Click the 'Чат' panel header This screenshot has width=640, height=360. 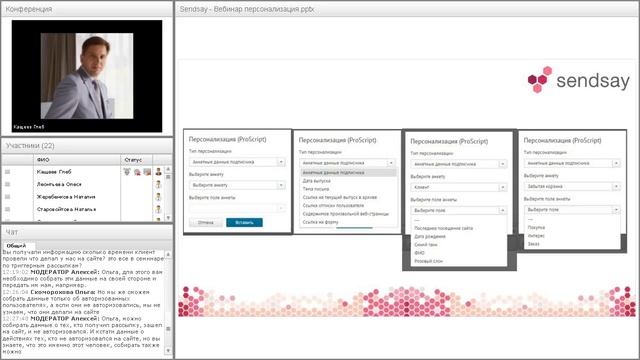coord(87,232)
